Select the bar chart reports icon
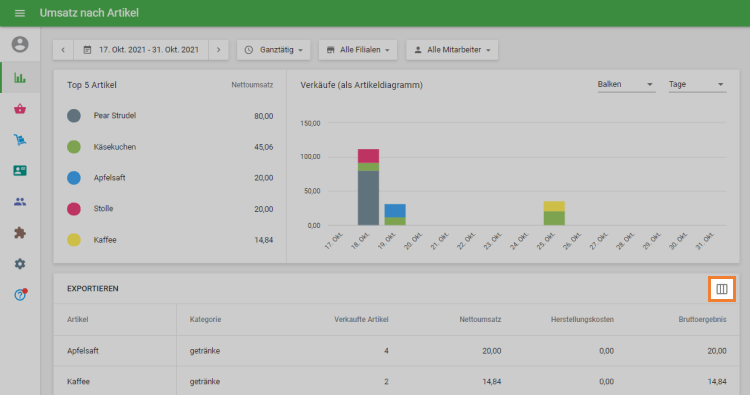 pyautogui.click(x=20, y=77)
